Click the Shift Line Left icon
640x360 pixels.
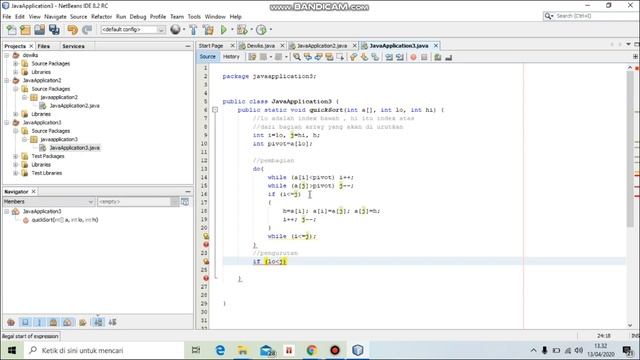click(389, 57)
